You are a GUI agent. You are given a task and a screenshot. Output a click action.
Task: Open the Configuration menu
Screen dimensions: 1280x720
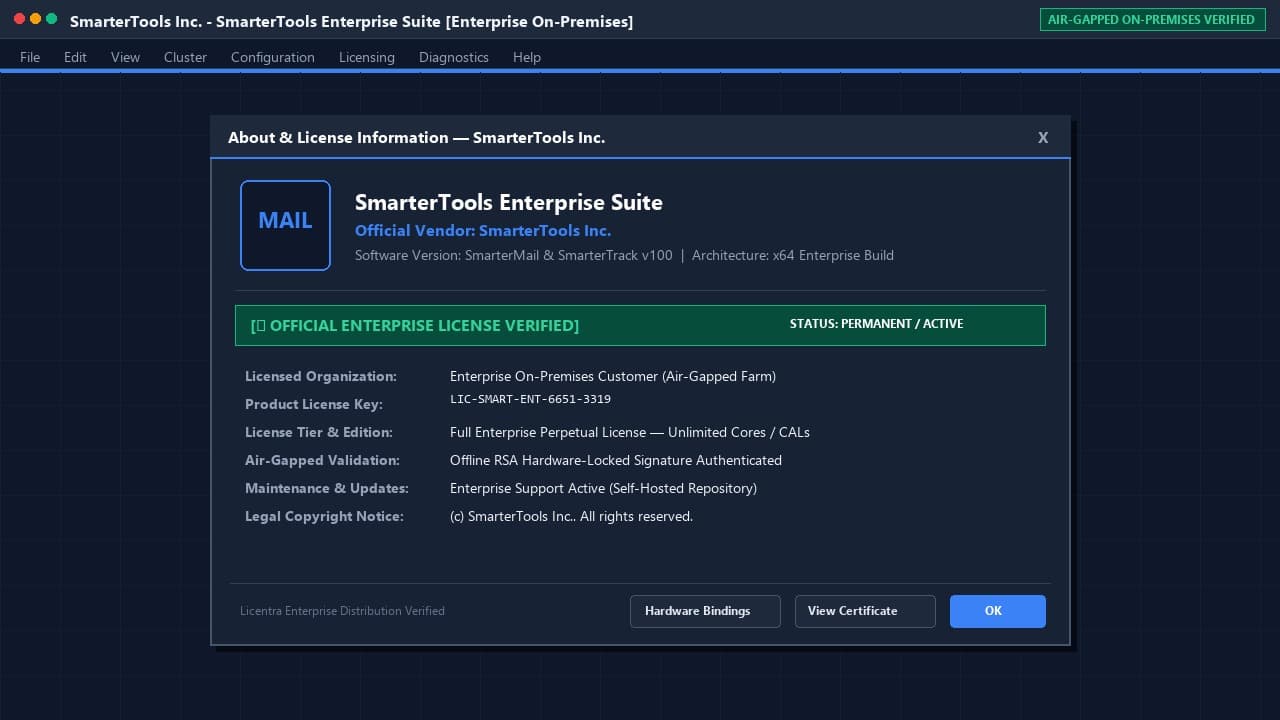pyautogui.click(x=273, y=57)
